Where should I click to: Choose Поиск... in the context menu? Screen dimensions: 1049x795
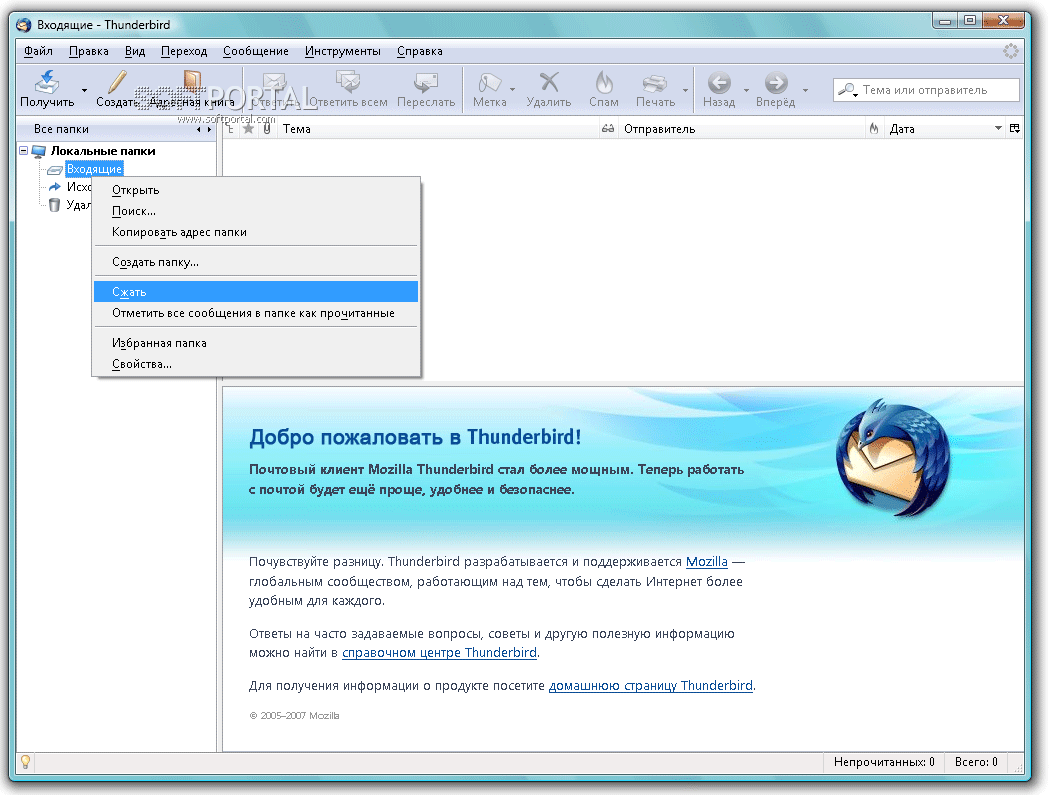pyautogui.click(x=256, y=211)
